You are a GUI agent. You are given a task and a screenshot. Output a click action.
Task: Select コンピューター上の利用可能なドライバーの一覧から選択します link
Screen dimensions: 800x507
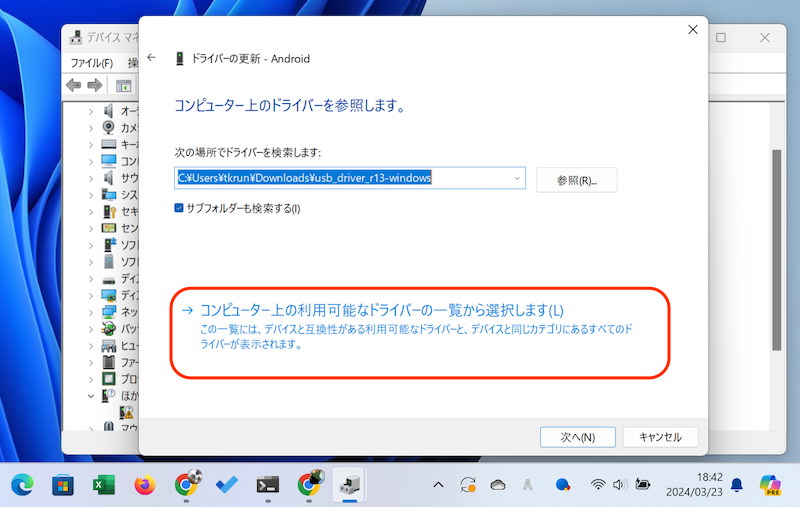[382, 310]
